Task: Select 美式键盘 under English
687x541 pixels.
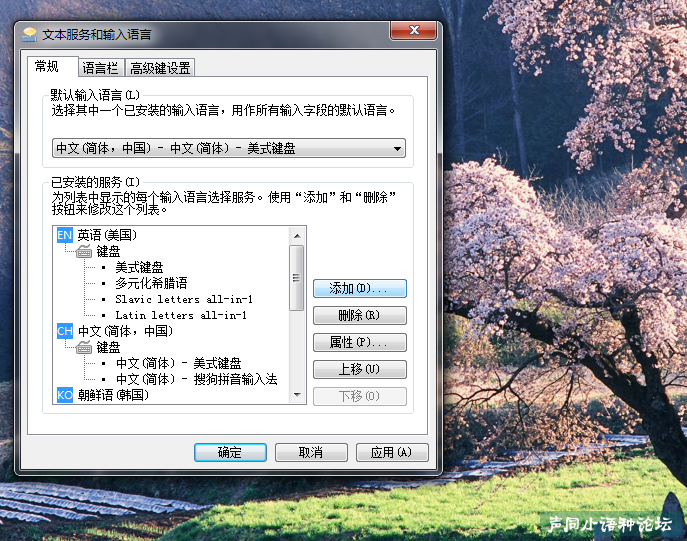Action: [x=139, y=267]
